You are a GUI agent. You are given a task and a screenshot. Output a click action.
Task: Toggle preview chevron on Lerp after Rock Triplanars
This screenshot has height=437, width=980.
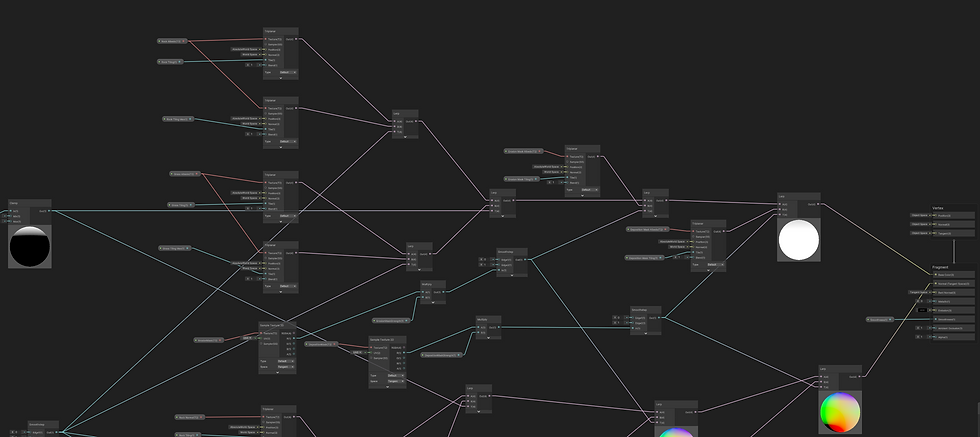click(x=405, y=137)
